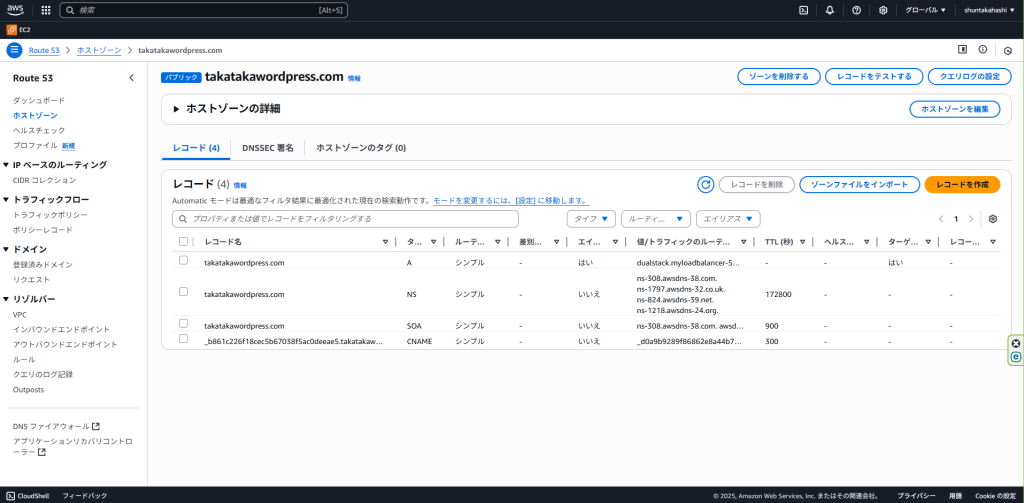
Task: Open Registered domains in side navigation
Action: 42,265
